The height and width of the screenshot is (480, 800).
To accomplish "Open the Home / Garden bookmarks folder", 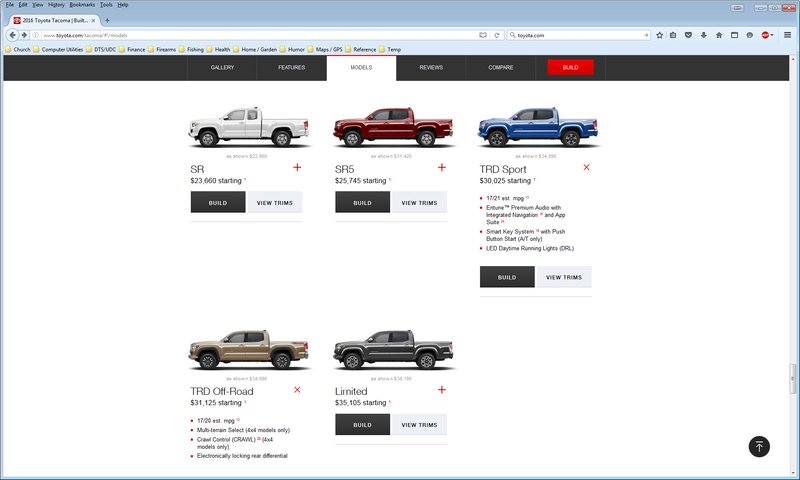I will click(x=255, y=49).
